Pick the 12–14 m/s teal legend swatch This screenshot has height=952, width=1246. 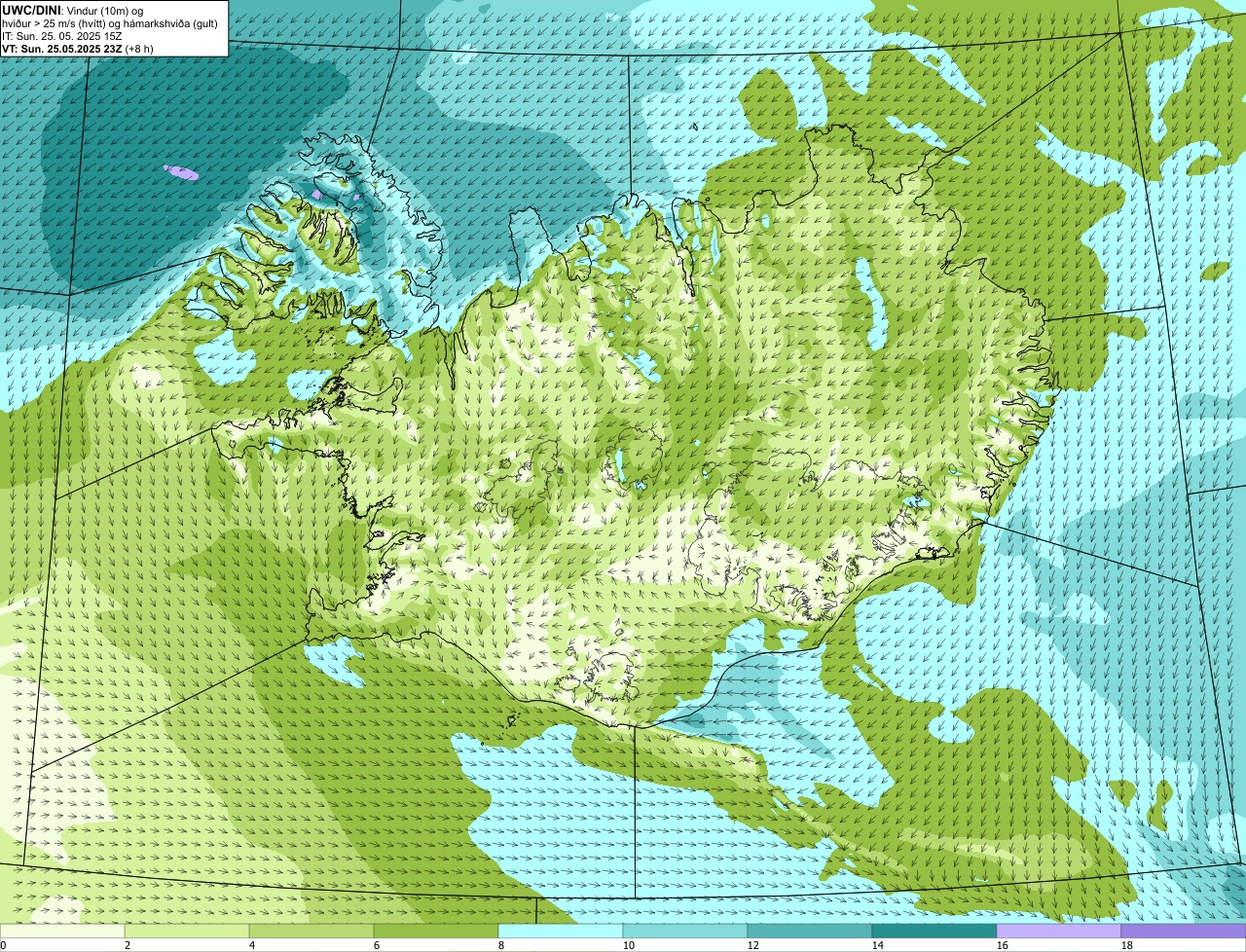[810, 932]
